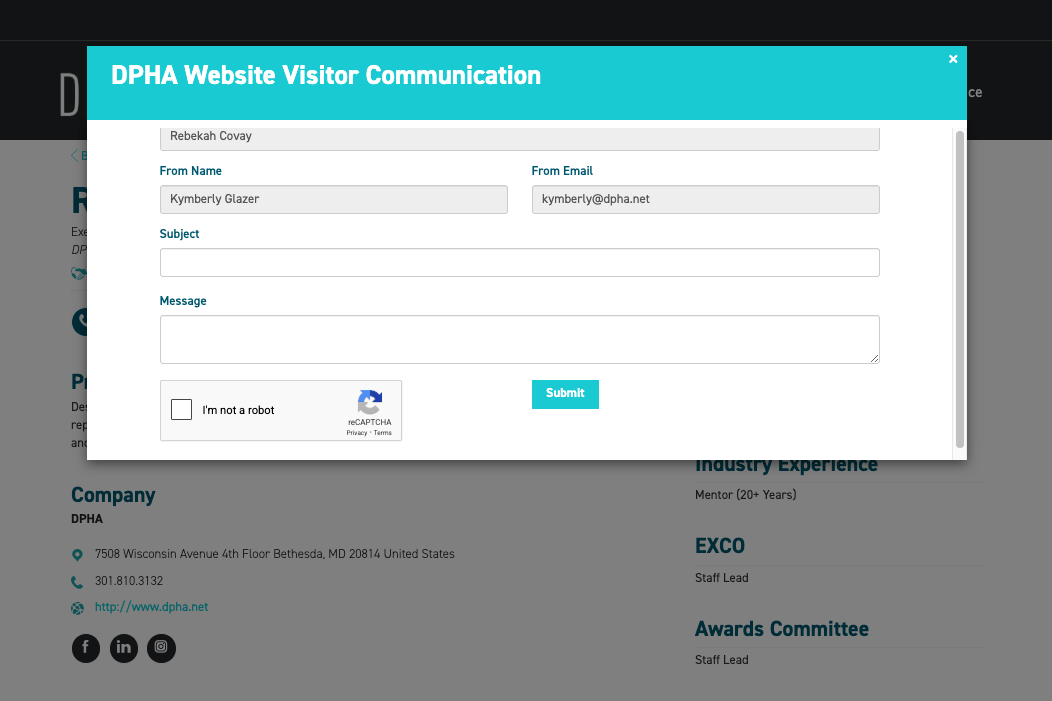Open the LinkedIn social icon
This screenshot has width=1052, height=701.
tap(124, 648)
